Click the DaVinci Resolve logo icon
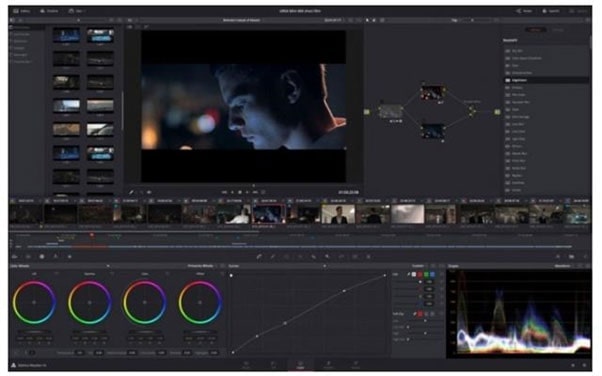The height and width of the screenshot is (376, 602). [x=13, y=365]
